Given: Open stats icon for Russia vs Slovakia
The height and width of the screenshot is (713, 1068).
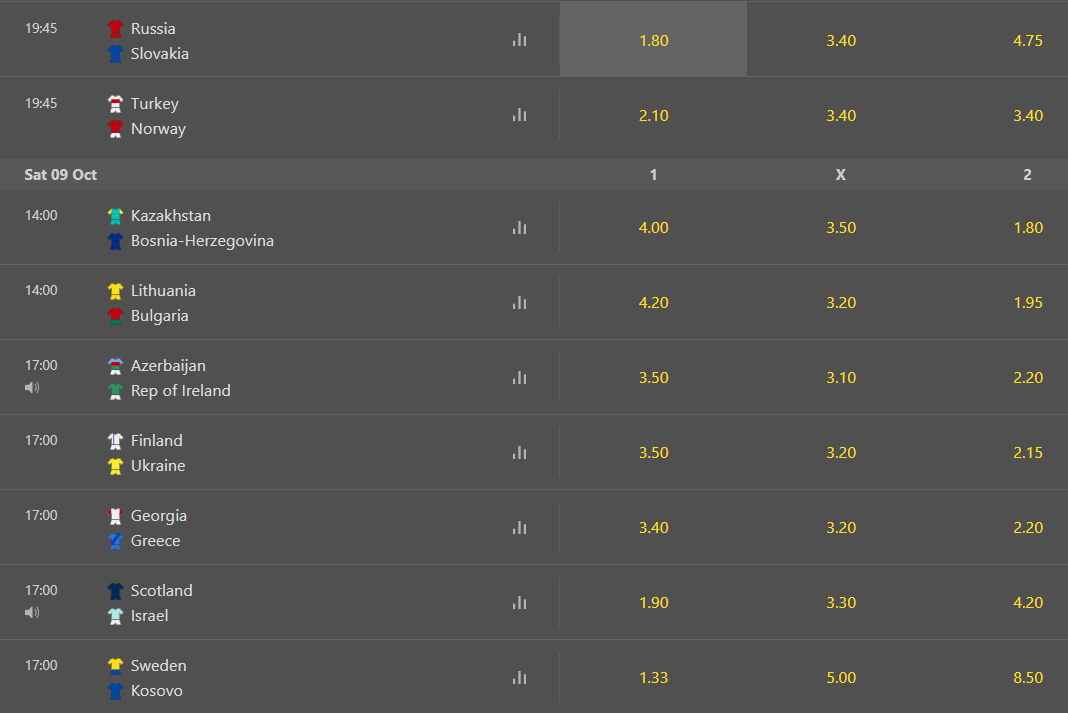Looking at the screenshot, I should 520,40.
